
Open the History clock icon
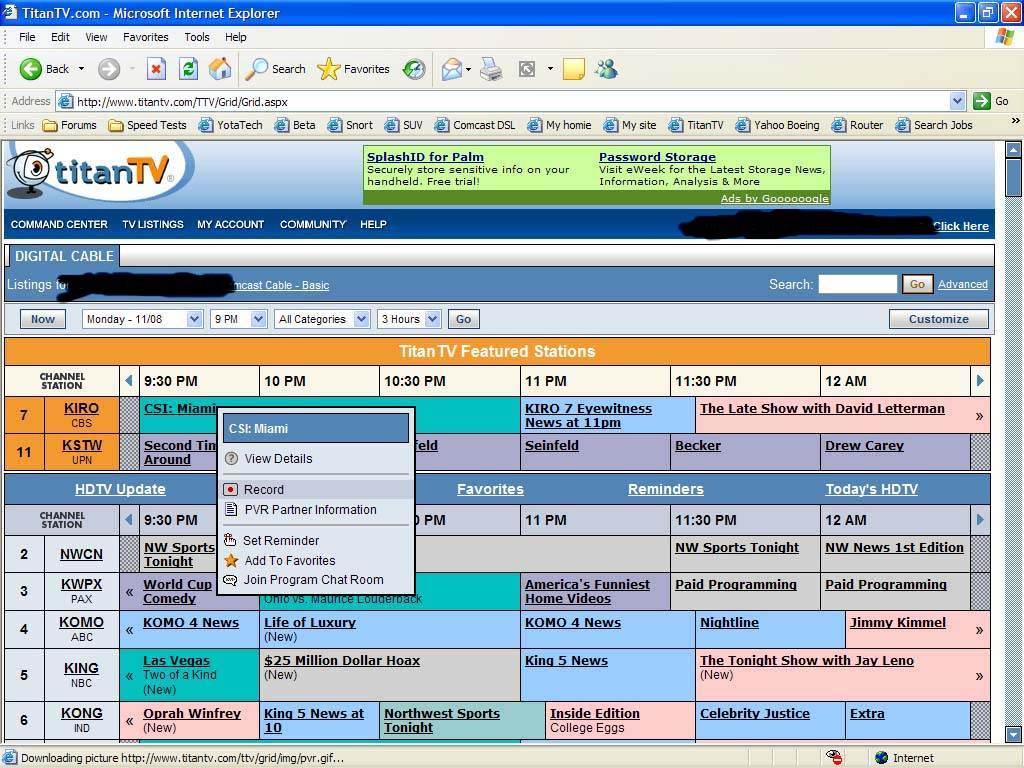click(x=413, y=69)
